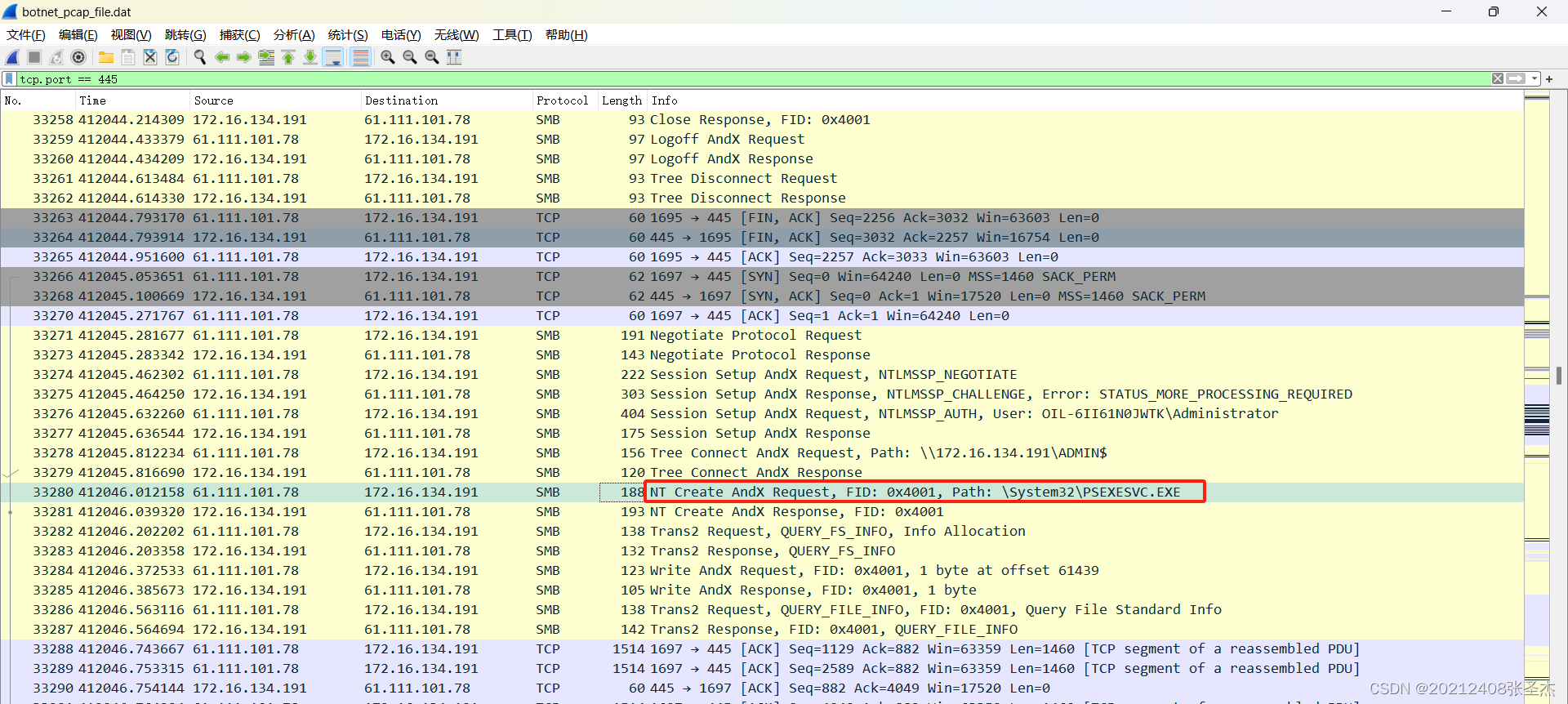
Task: Select packet 33271 Negotiate Protocol Request
Action: tap(762, 336)
